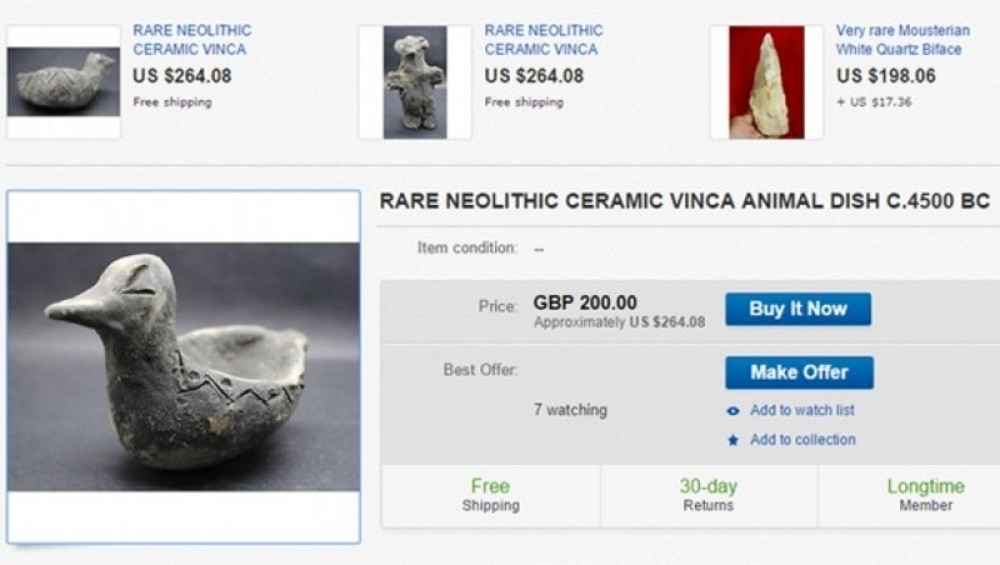Click the 7 watching text
This screenshot has width=1000, height=565.
coord(570,410)
